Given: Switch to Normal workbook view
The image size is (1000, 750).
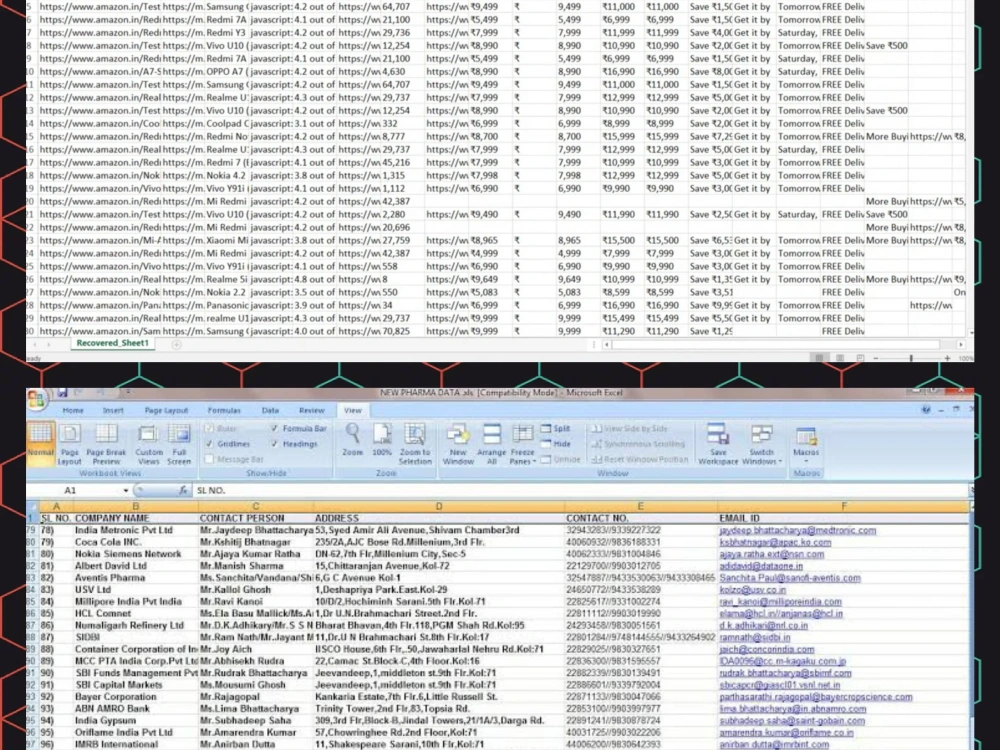Looking at the screenshot, I should [x=40, y=443].
